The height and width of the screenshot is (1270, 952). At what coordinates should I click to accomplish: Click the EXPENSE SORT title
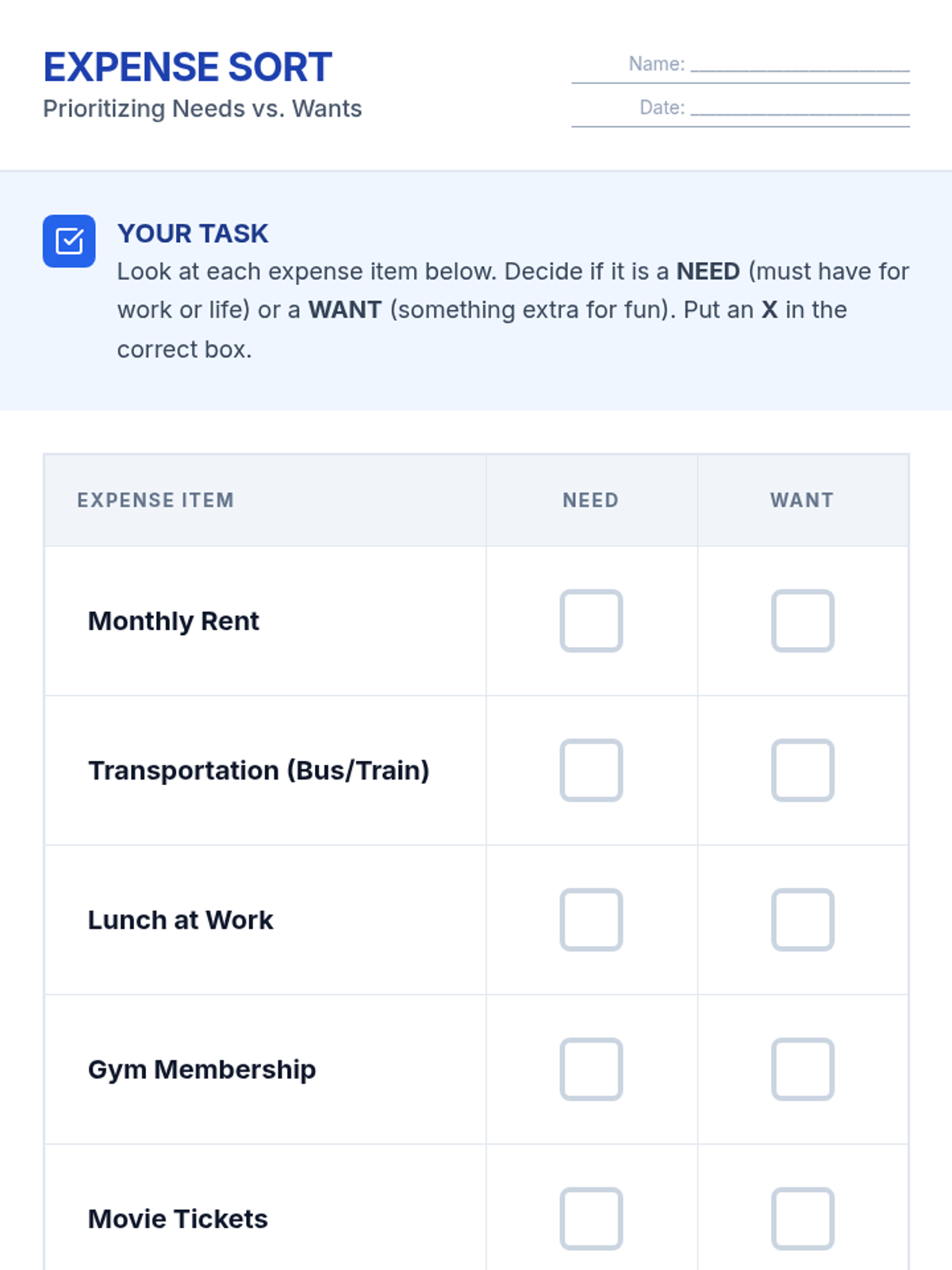pos(187,67)
